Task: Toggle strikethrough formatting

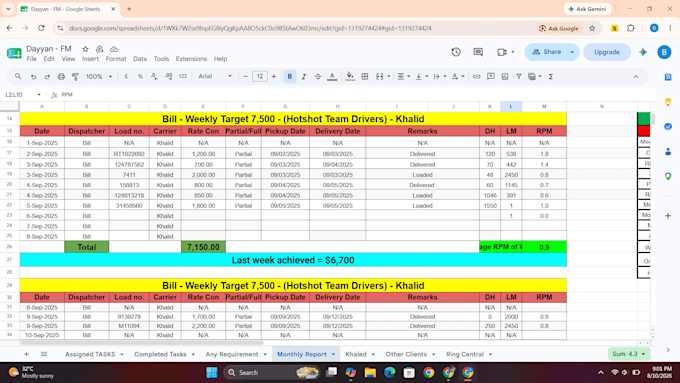Action: [x=317, y=76]
